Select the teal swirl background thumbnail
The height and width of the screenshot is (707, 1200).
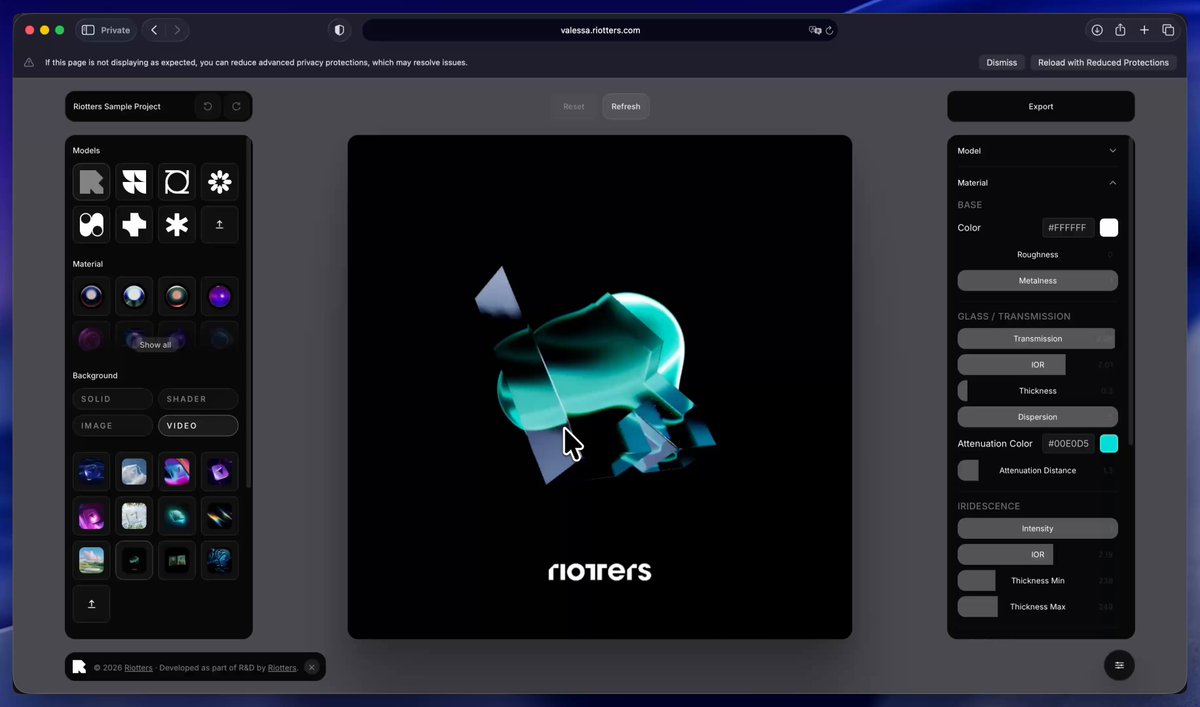point(177,516)
